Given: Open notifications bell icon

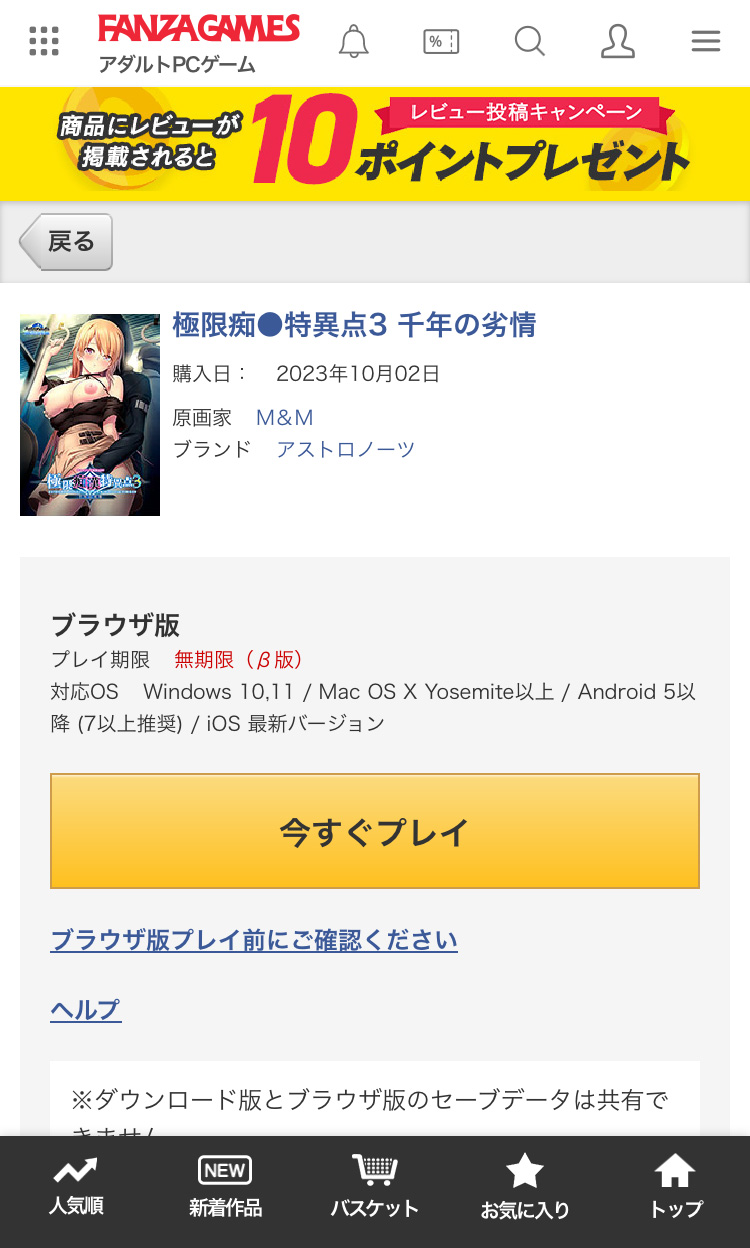Looking at the screenshot, I should (x=354, y=41).
